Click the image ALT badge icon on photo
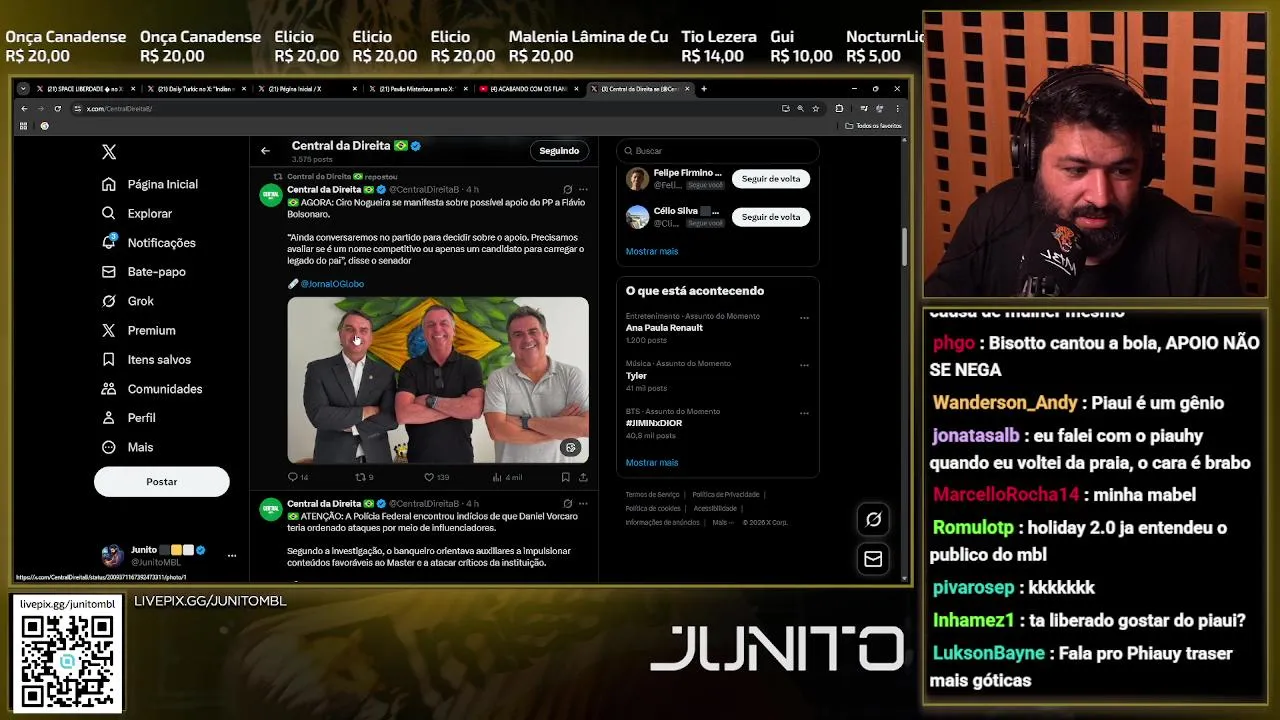Viewport: 1280px width, 720px height. 570,448
